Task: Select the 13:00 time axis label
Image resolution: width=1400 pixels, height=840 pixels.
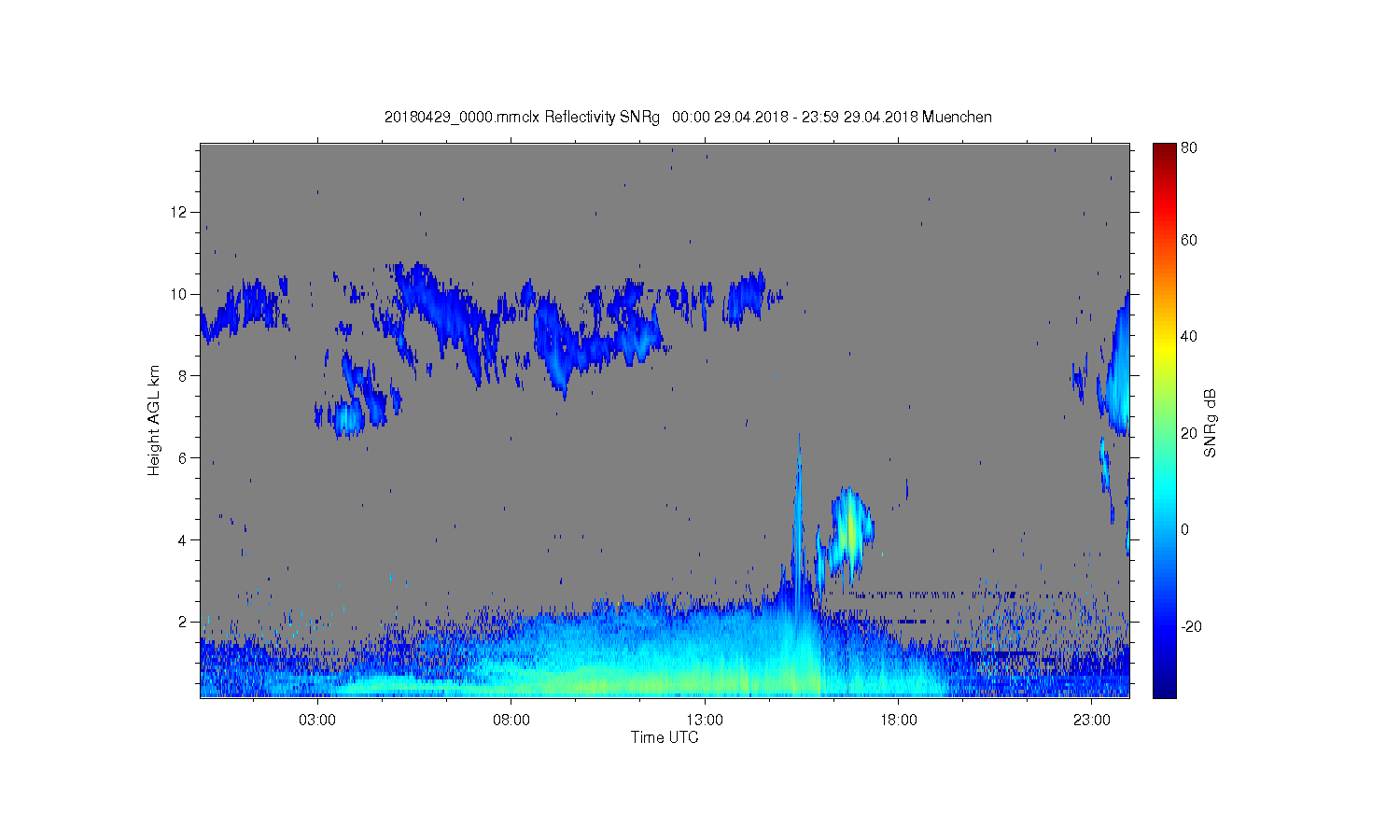Action: (x=705, y=721)
